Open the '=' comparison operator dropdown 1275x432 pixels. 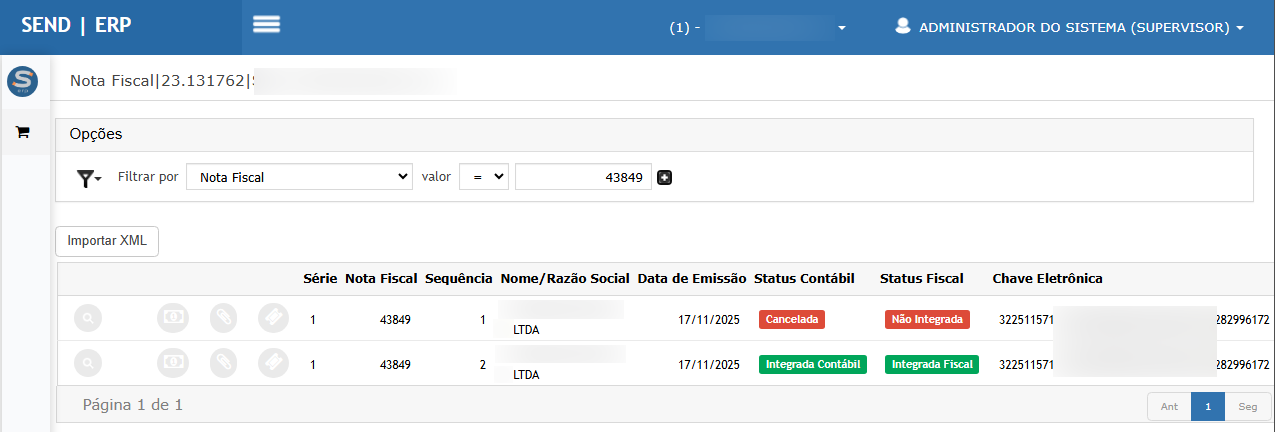[484, 177]
